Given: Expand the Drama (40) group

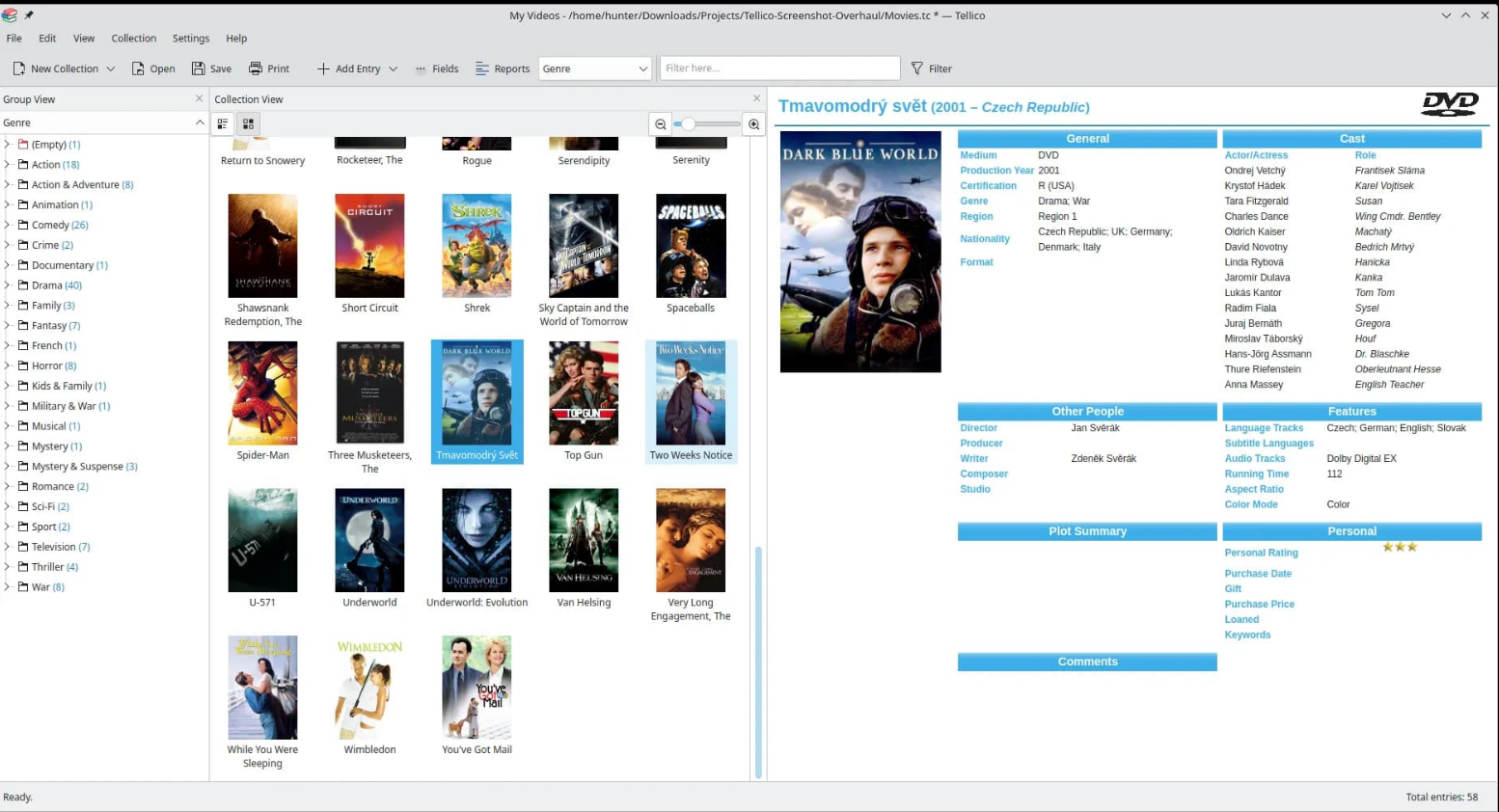Looking at the screenshot, I should tap(8, 285).
